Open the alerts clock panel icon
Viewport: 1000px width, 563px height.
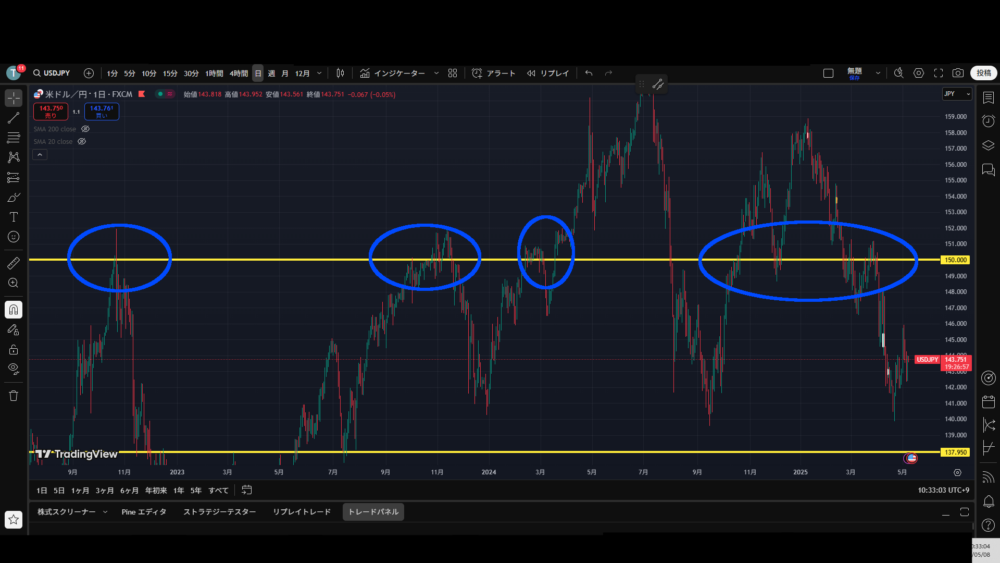click(988, 121)
